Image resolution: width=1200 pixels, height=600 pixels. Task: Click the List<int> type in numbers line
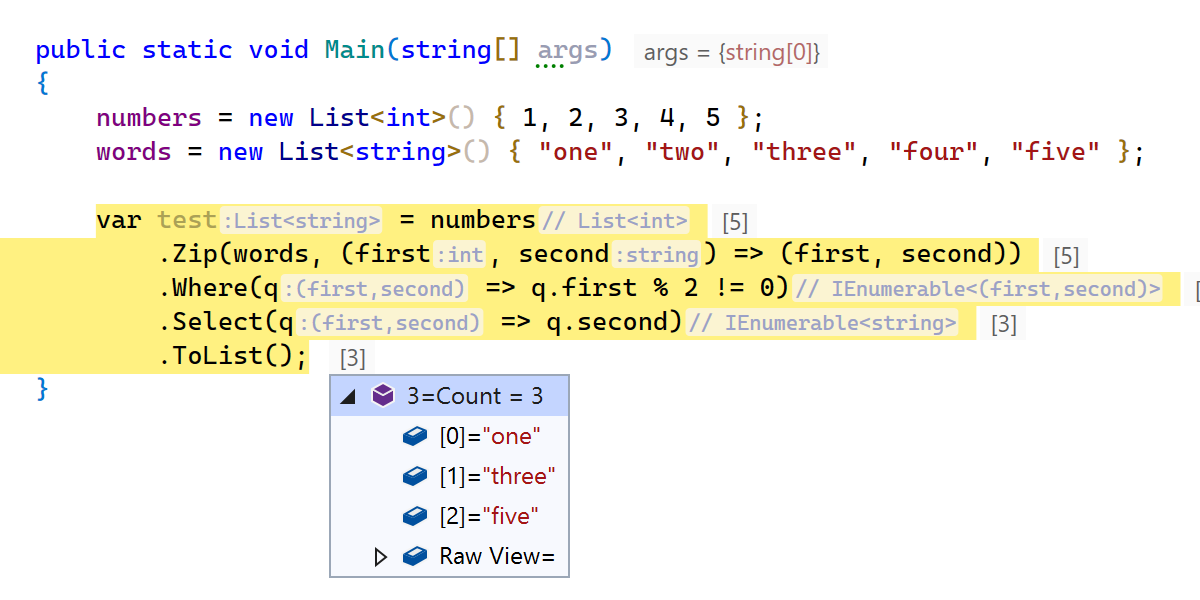point(377,118)
